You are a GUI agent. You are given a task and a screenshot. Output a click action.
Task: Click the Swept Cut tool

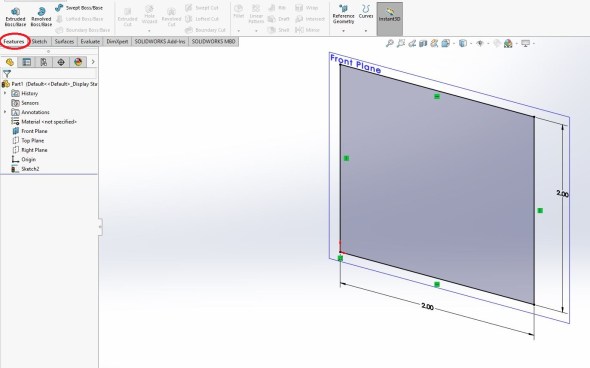point(202,8)
